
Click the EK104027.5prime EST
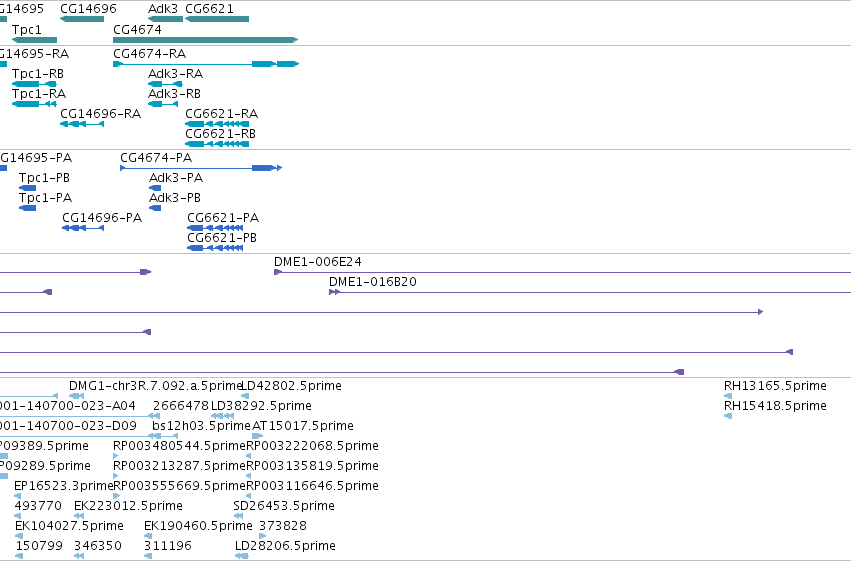coord(18,537)
